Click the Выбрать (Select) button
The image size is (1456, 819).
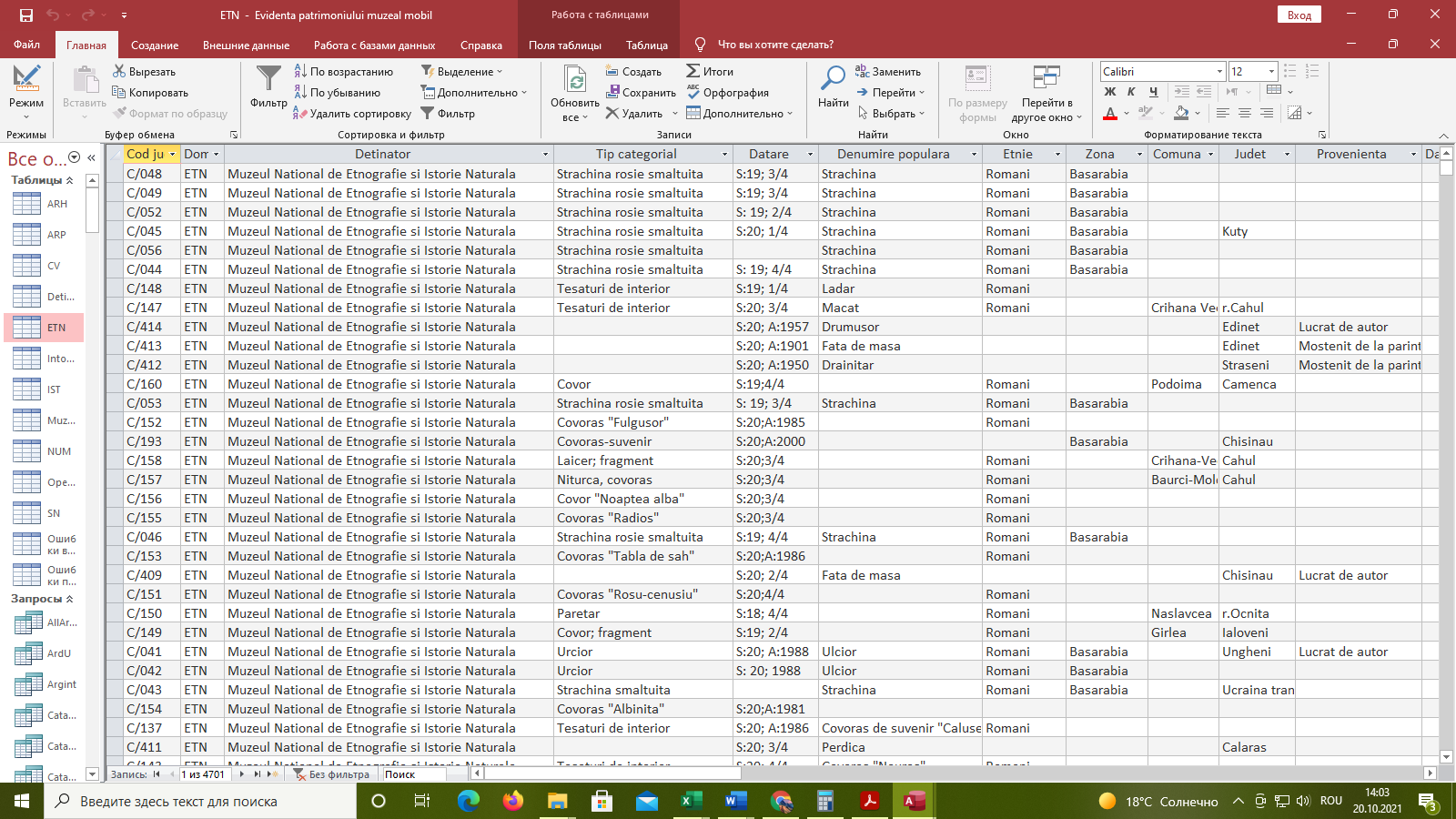point(891,113)
